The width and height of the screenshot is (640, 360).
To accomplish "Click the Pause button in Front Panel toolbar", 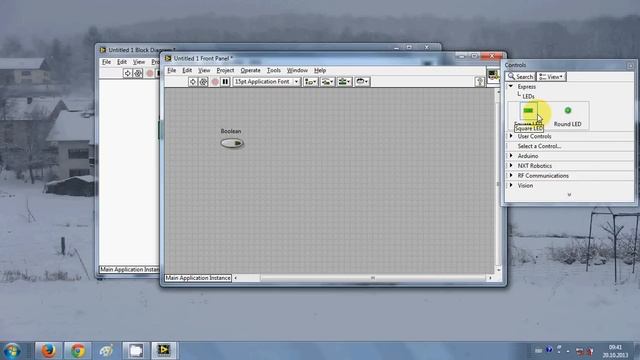I will (225, 82).
